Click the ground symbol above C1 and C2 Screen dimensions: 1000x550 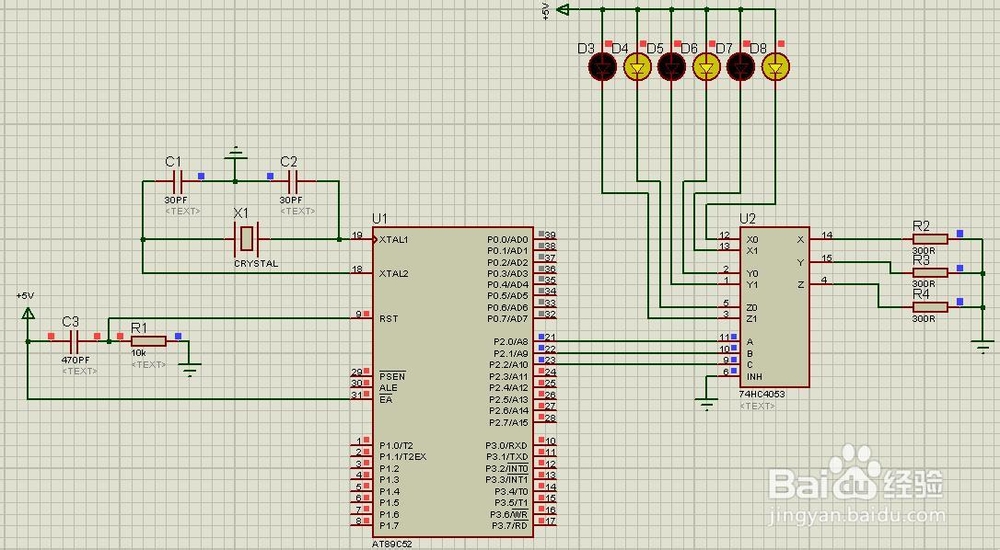[x=235, y=155]
